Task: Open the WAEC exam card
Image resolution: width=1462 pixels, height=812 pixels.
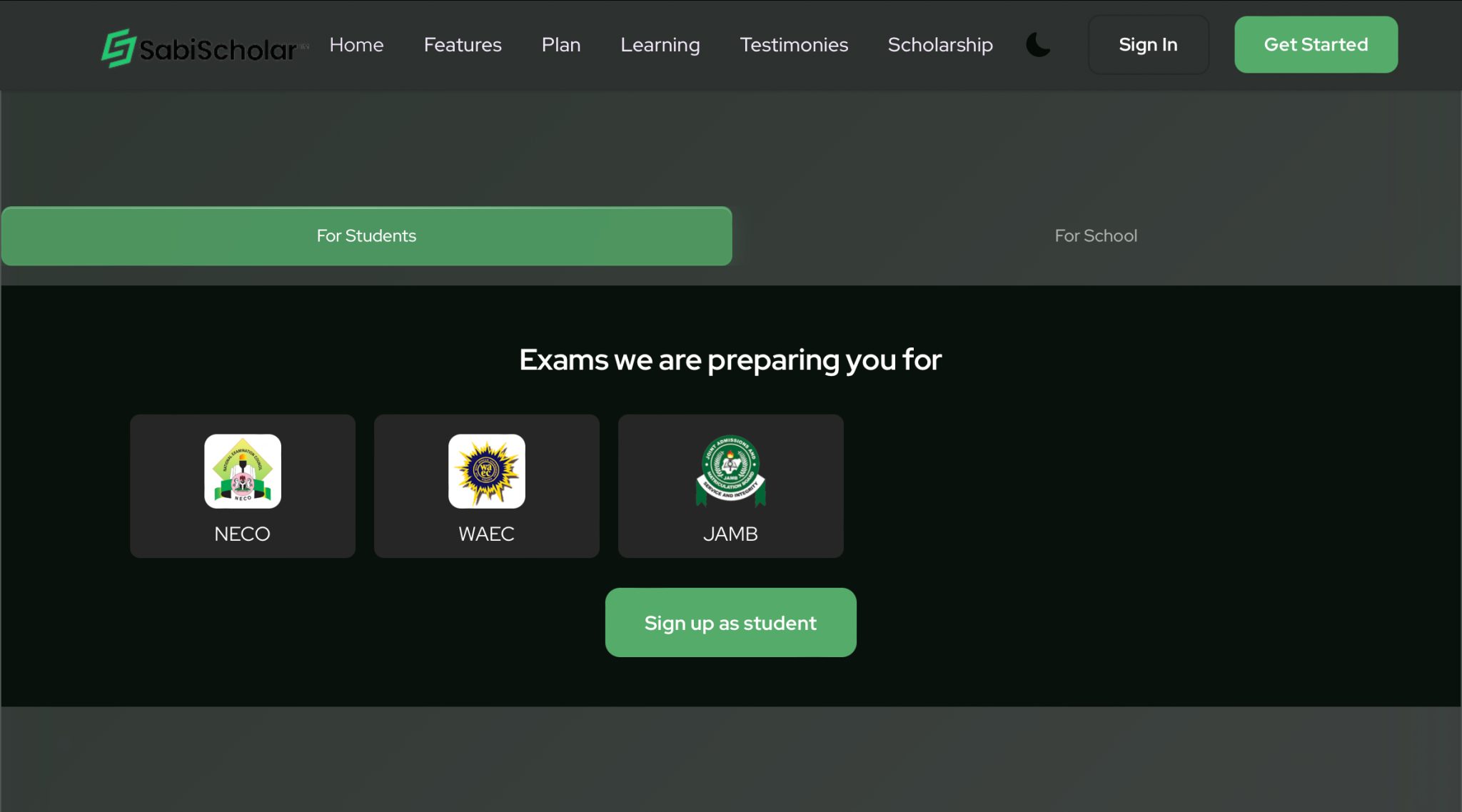Action: (x=487, y=486)
